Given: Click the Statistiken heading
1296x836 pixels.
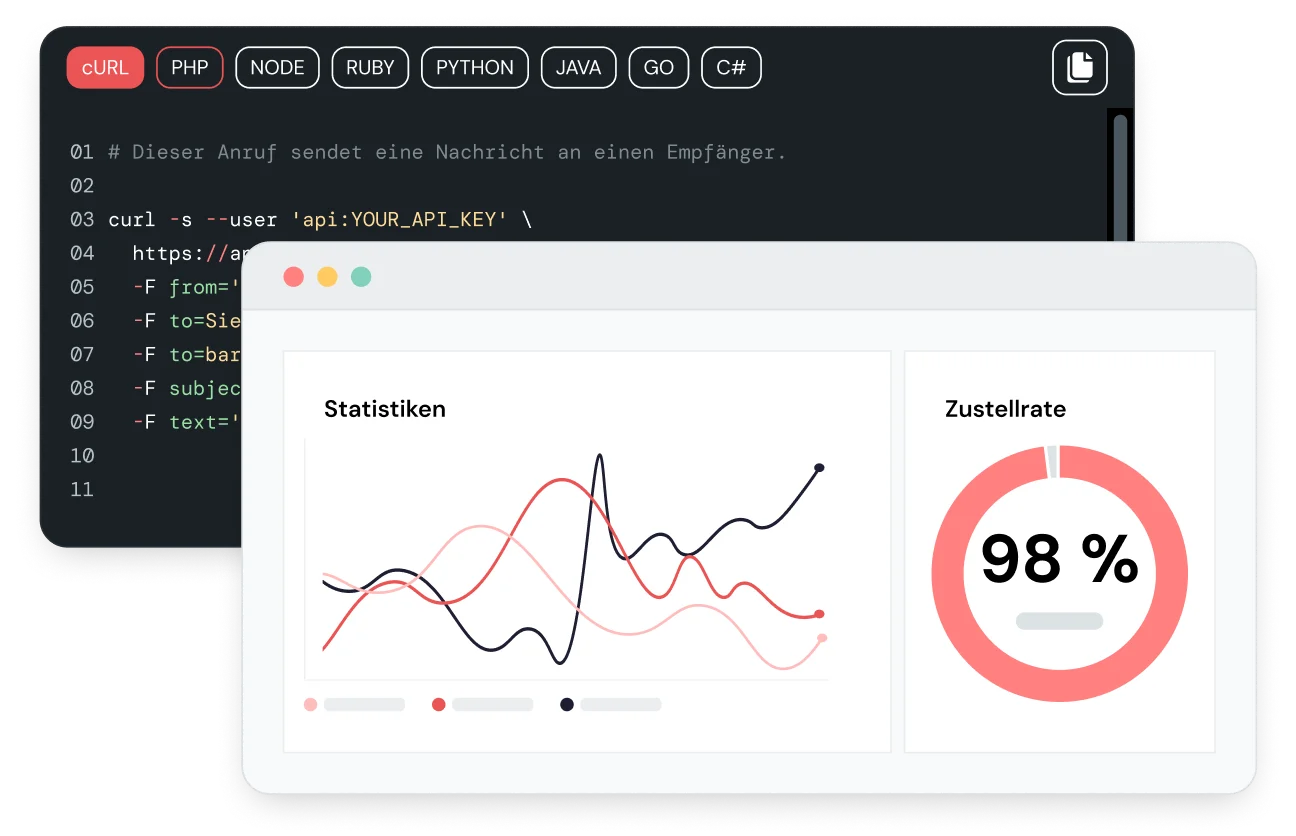Looking at the screenshot, I should click(x=385, y=409).
